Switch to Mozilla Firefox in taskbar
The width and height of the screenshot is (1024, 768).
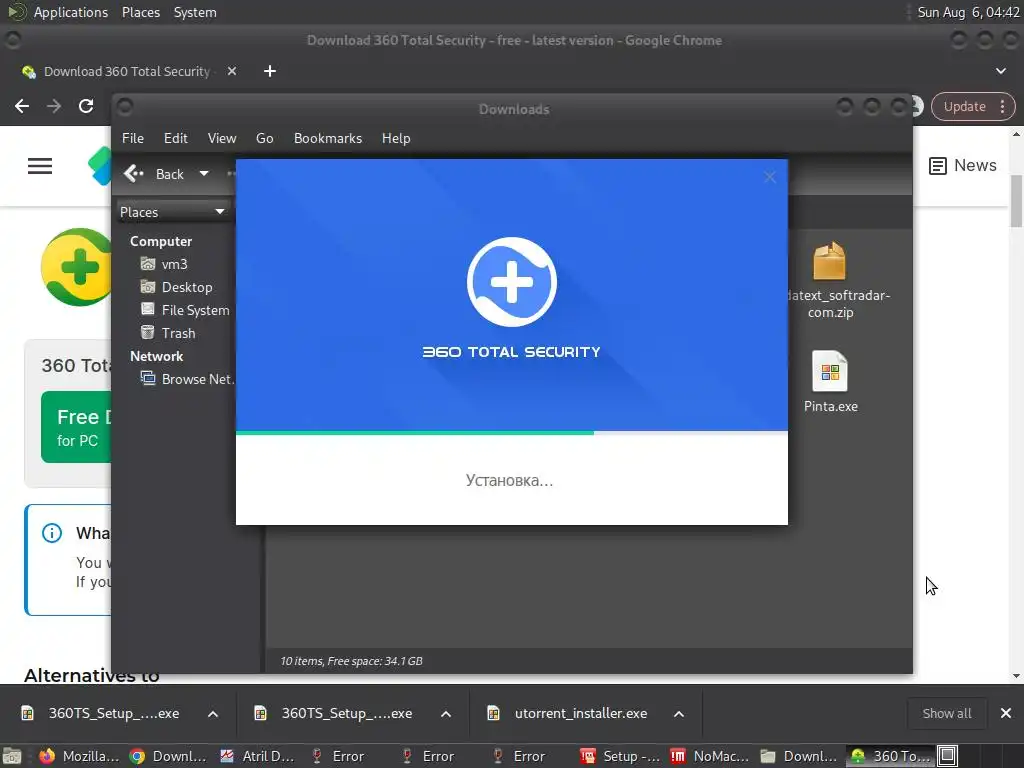pyautogui.click(x=79, y=756)
